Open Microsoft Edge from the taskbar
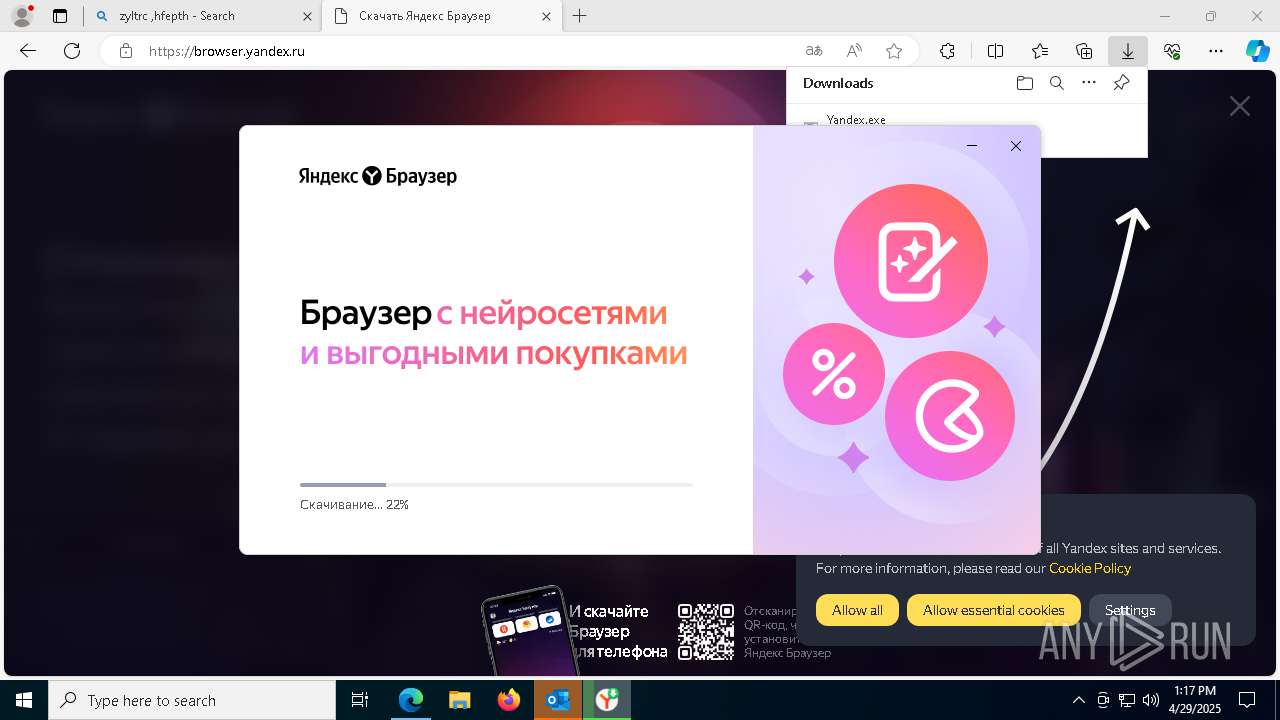 tap(411, 700)
